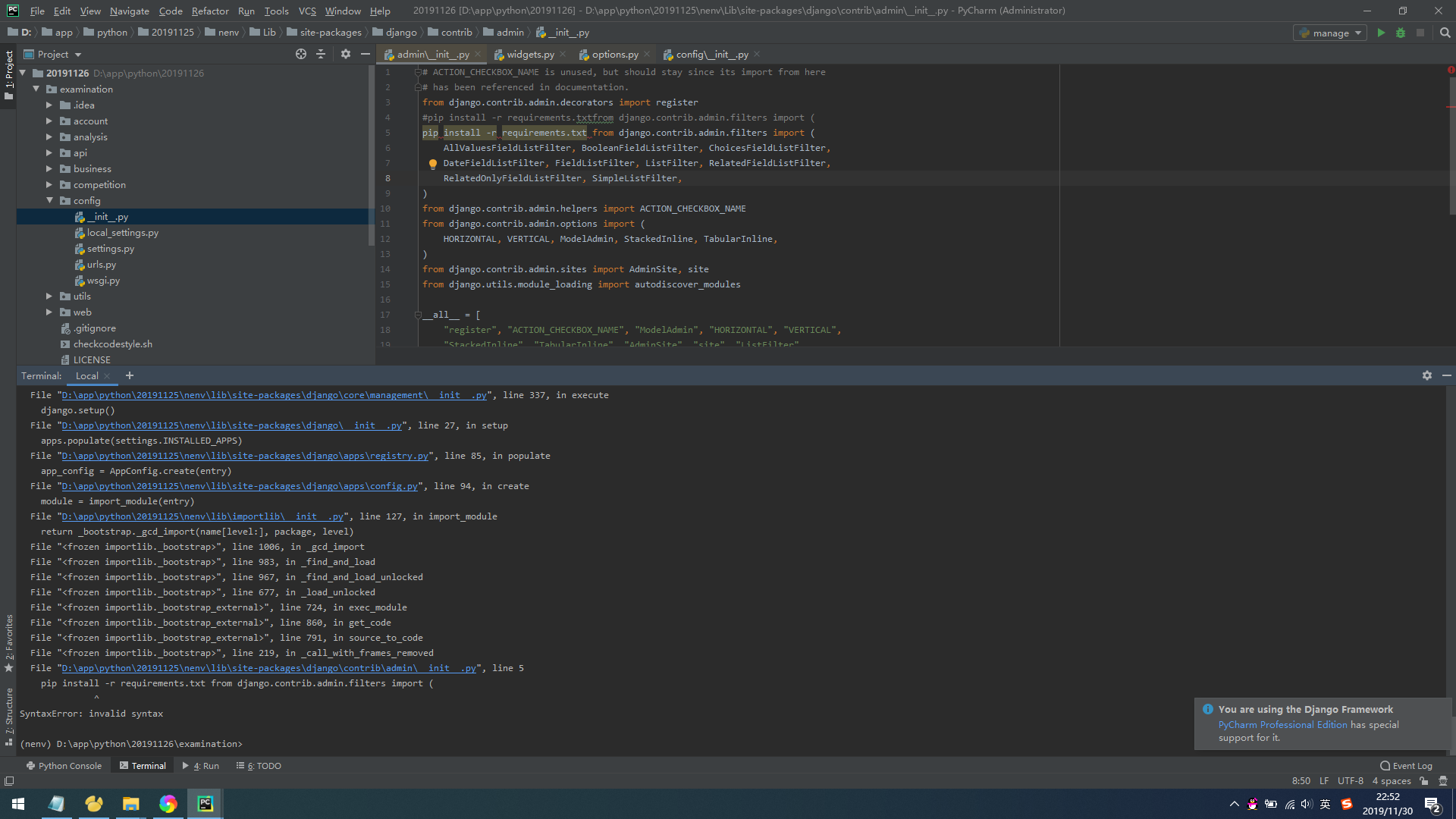Image resolution: width=1456 pixels, height=819 pixels.
Task: Close the Local terminal tab
Action: (107, 375)
